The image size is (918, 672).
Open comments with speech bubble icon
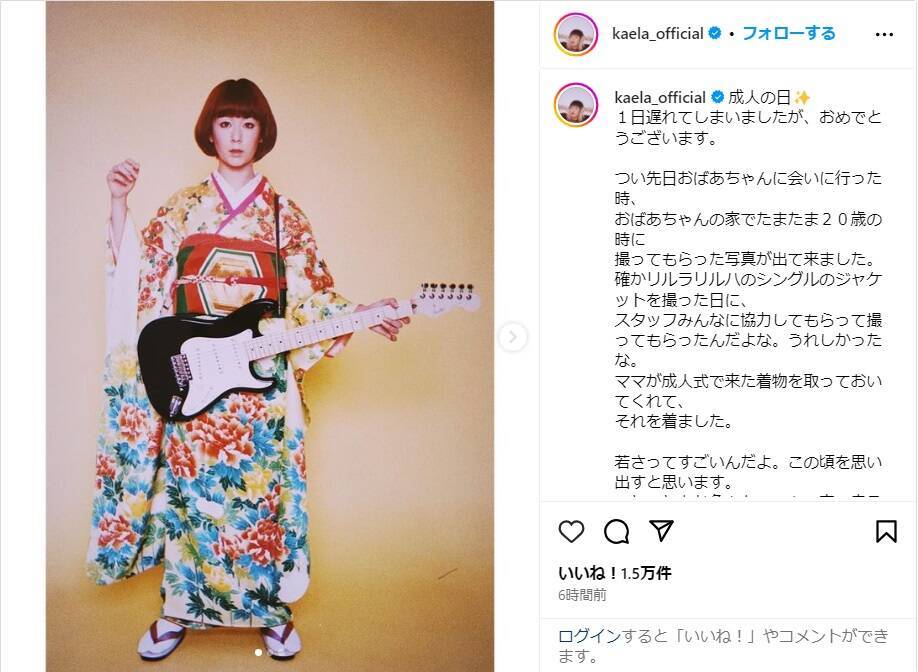[616, 532]
